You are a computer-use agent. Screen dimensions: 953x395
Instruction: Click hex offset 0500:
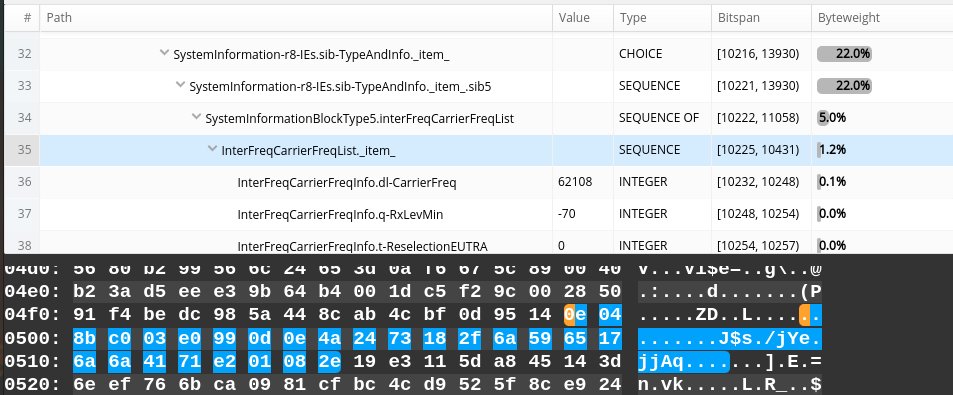pyautogui.click(x=32, y=338)
